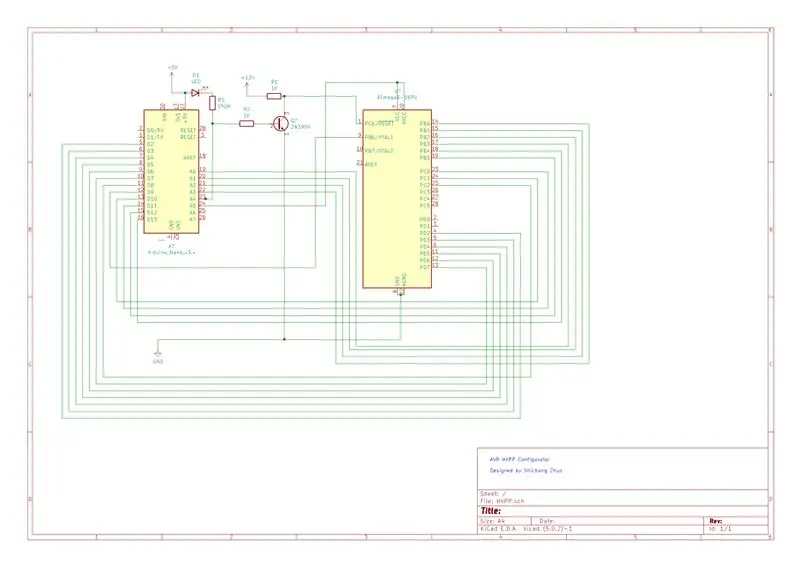The image size is (800, 566).
Task: Select the D1 LED diode symbol
Action: pos(195,93)
